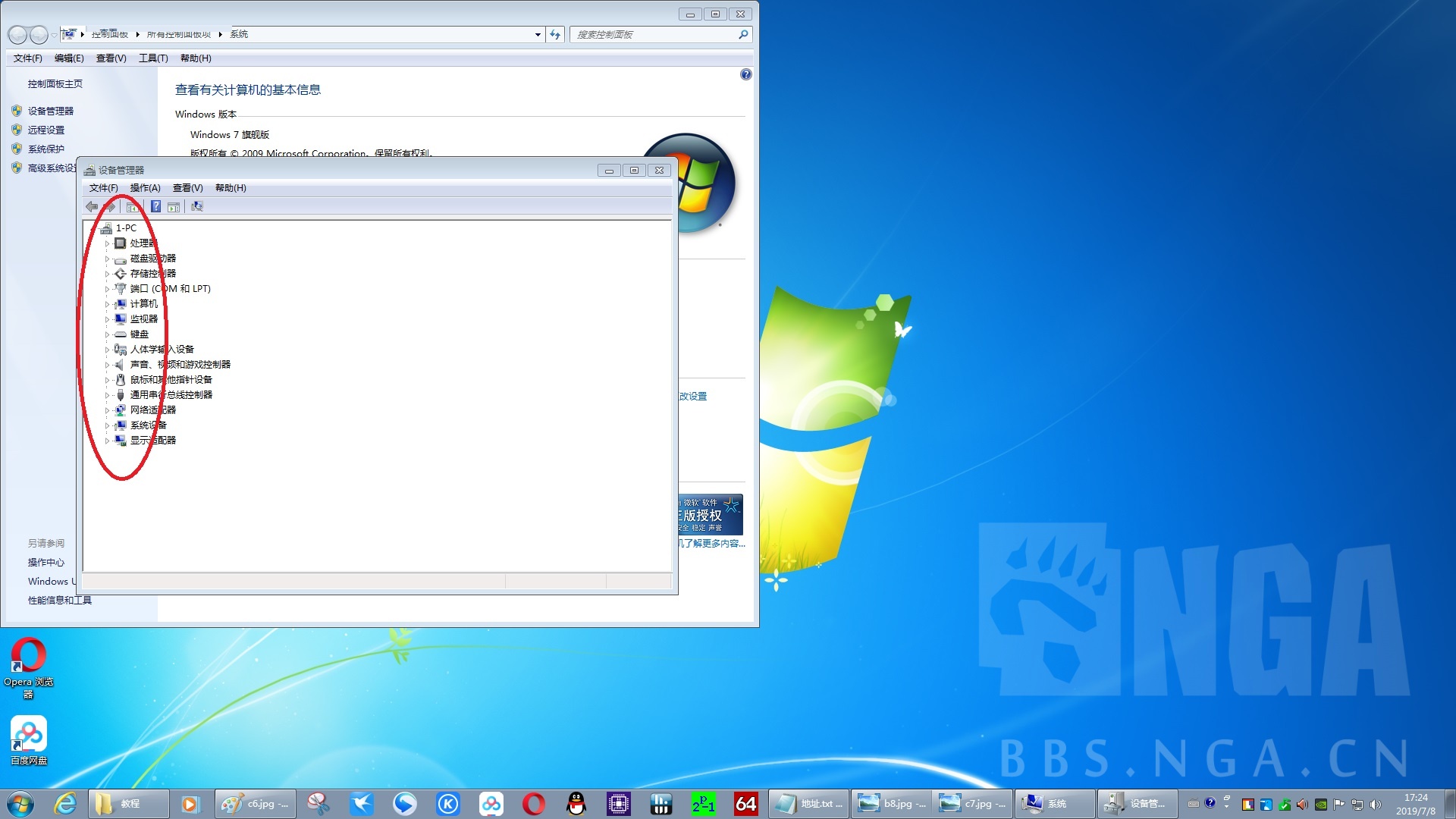This screenshot has height=819, width=1456.
Task: Expand the 鼠标和其他指针设备 node
Action: pyautogui.click(x=107, y=380)
